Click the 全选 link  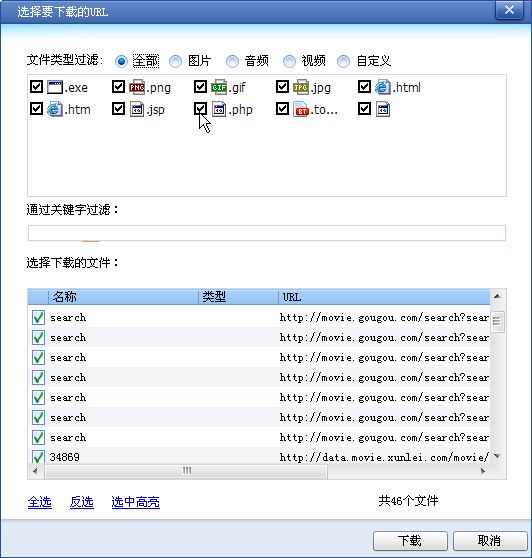(39, 502)
